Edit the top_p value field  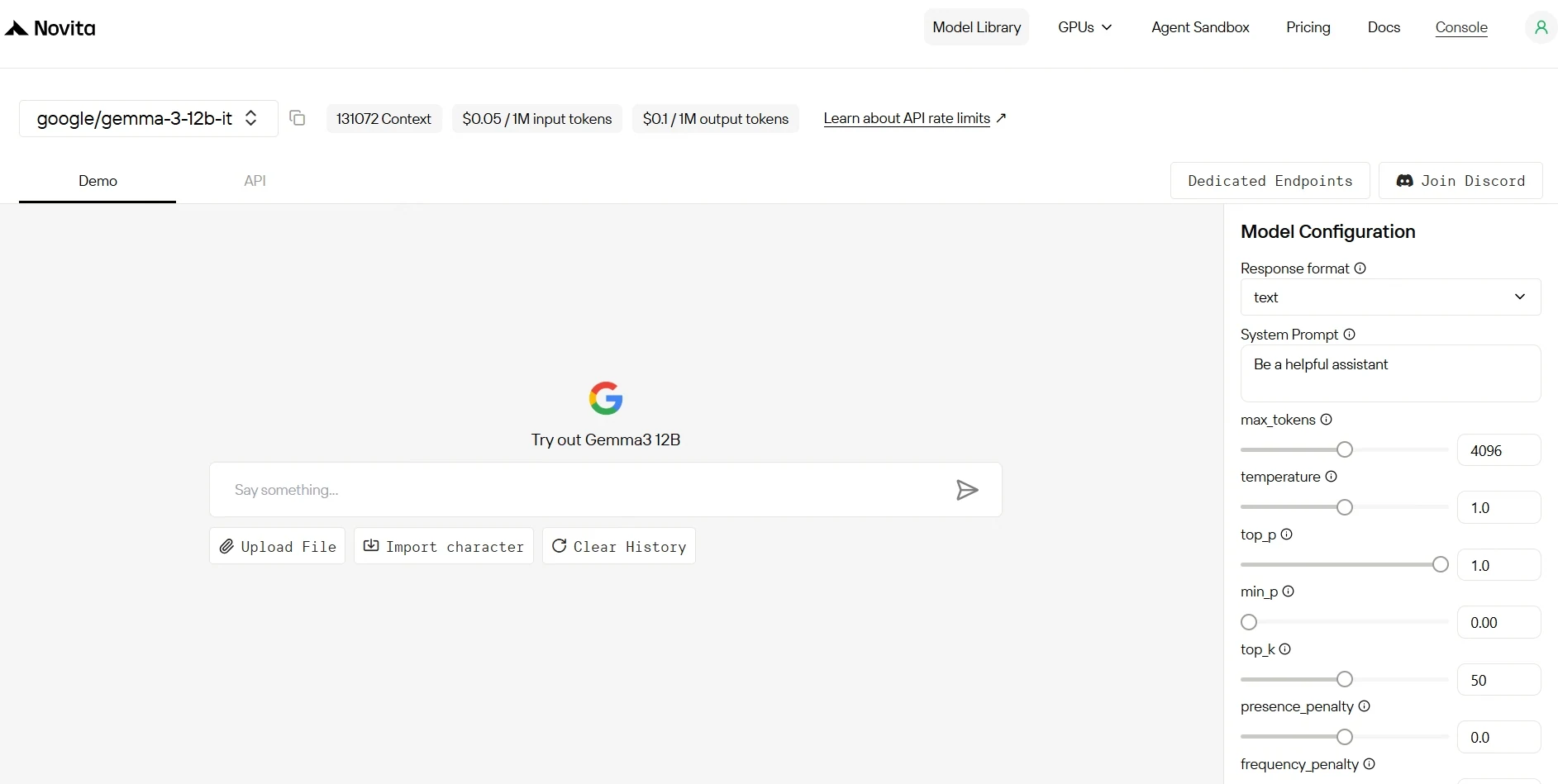click(1498, 565)
